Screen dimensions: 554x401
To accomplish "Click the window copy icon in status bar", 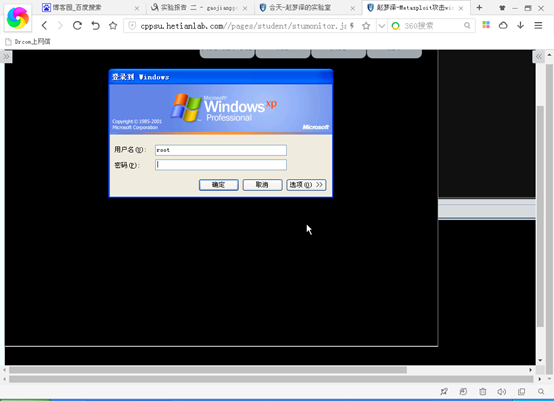I will pos(521,391).
